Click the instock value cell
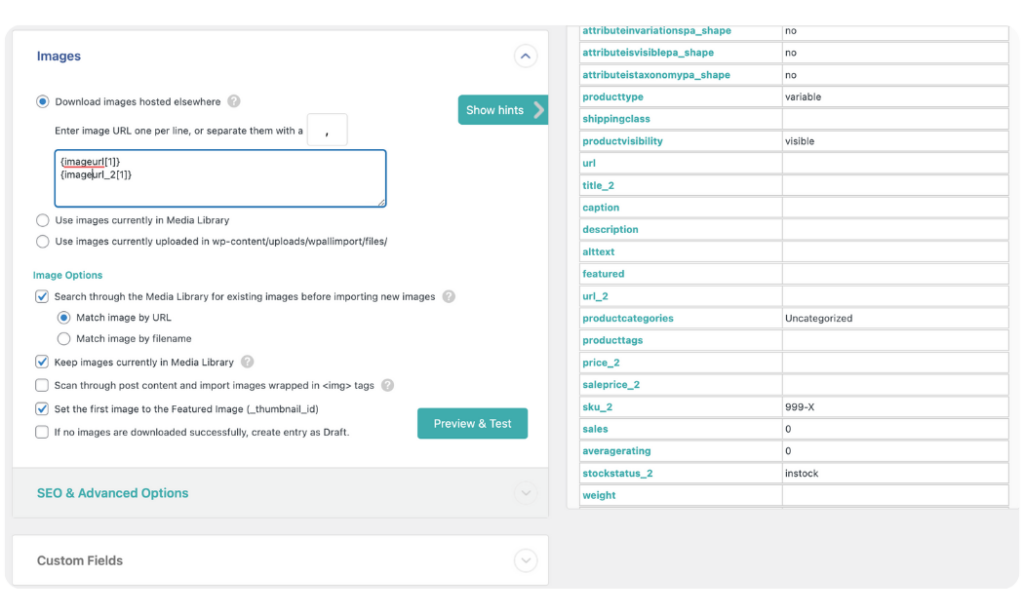This screenshot has width=1024, height=614. coord(895,473)
